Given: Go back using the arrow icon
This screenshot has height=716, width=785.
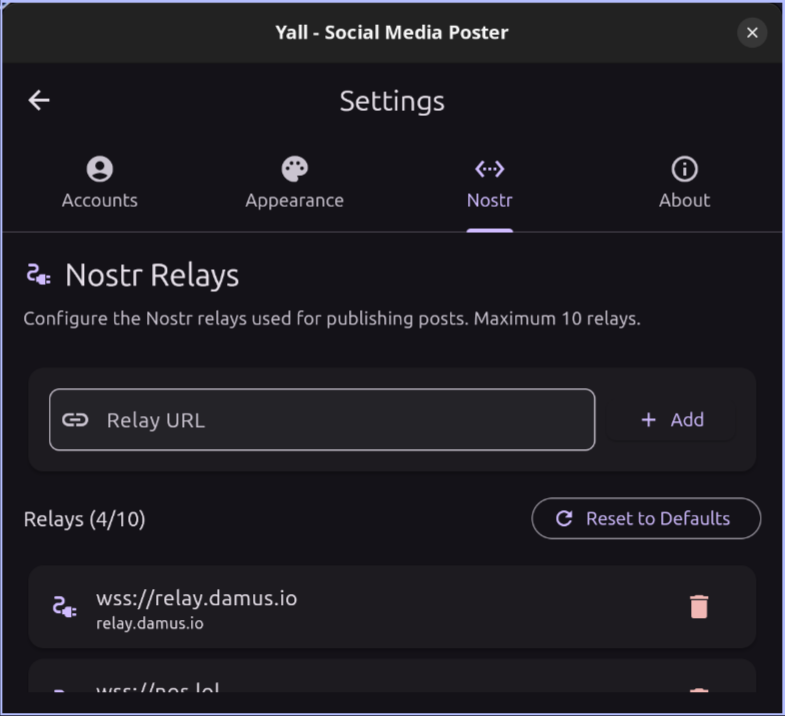Looking at the screenshot, I should pyautogui.click(x=39, y=100).
